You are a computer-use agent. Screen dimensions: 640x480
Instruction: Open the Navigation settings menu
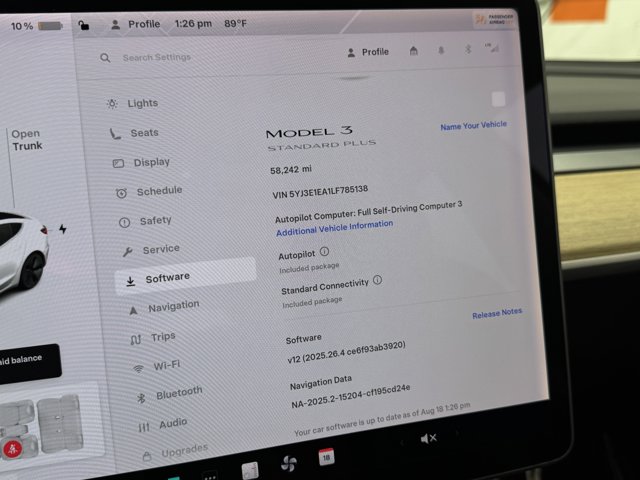[164, 307]
